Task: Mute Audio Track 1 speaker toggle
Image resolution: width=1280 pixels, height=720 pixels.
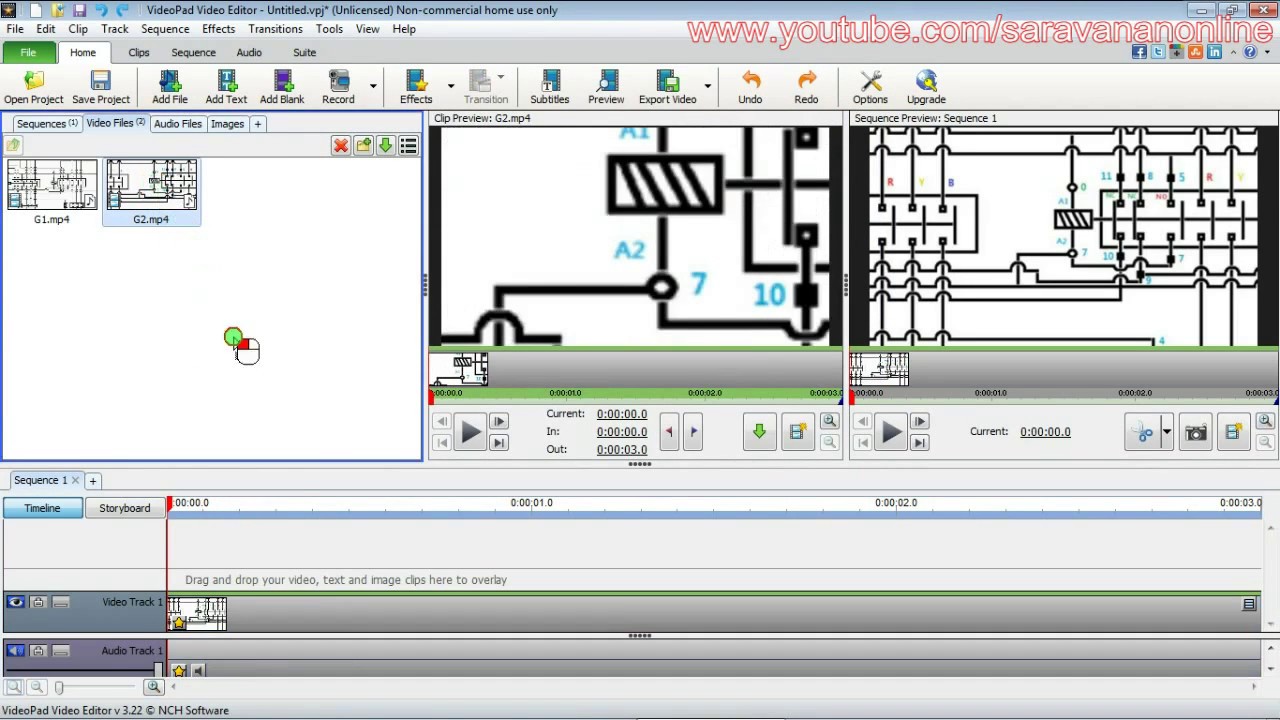Action: (15, 651)
